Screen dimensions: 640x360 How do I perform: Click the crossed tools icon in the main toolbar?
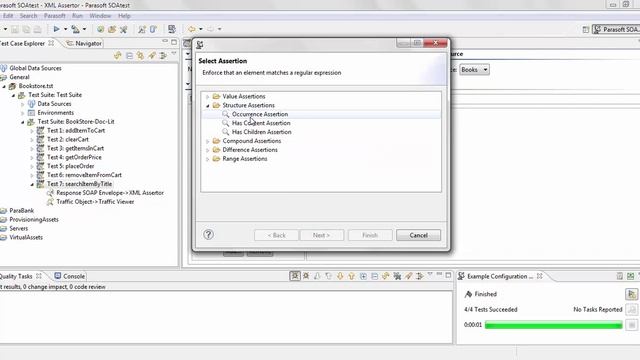[x=123, y=29]
